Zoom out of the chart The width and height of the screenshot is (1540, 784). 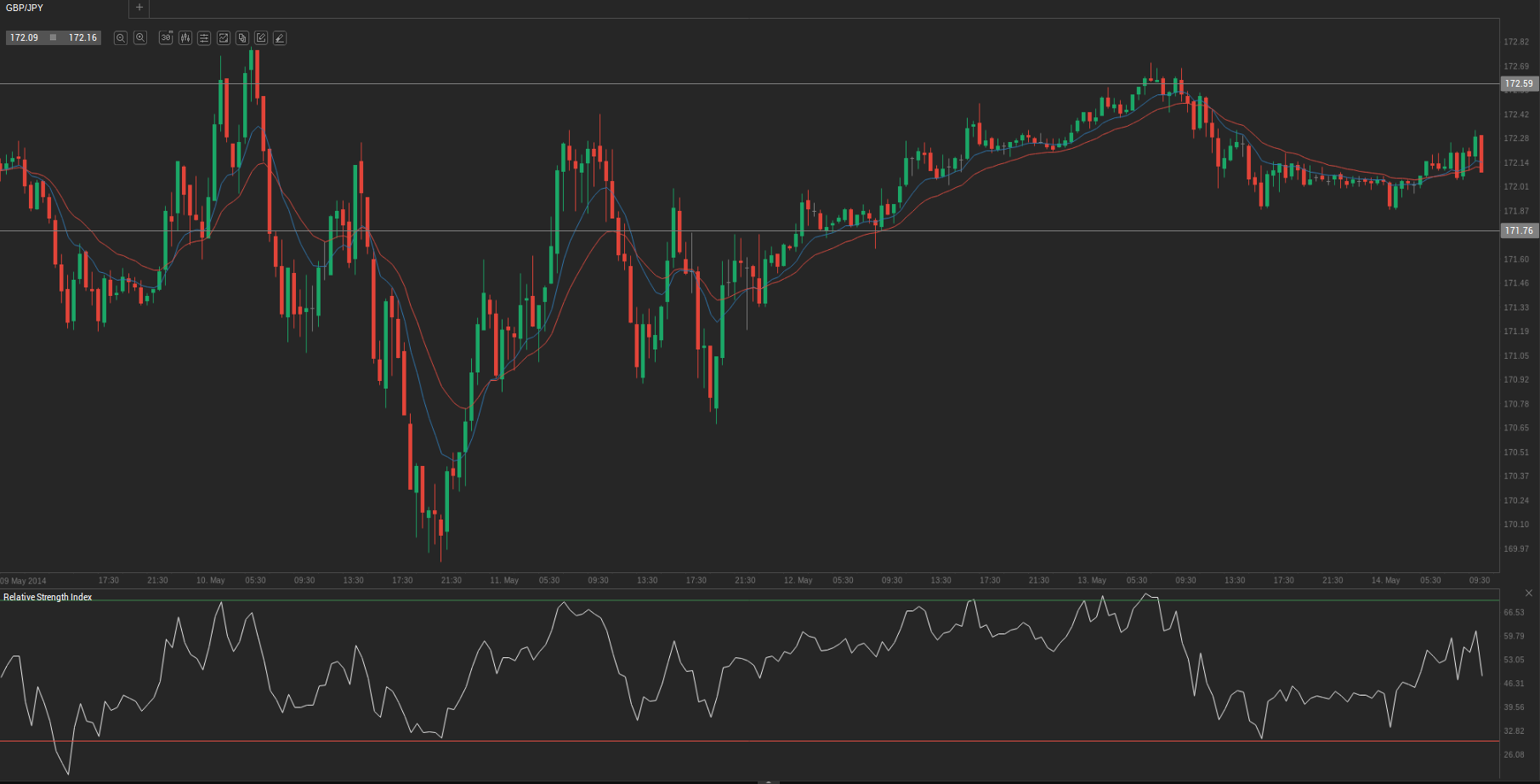coord(121,37)
